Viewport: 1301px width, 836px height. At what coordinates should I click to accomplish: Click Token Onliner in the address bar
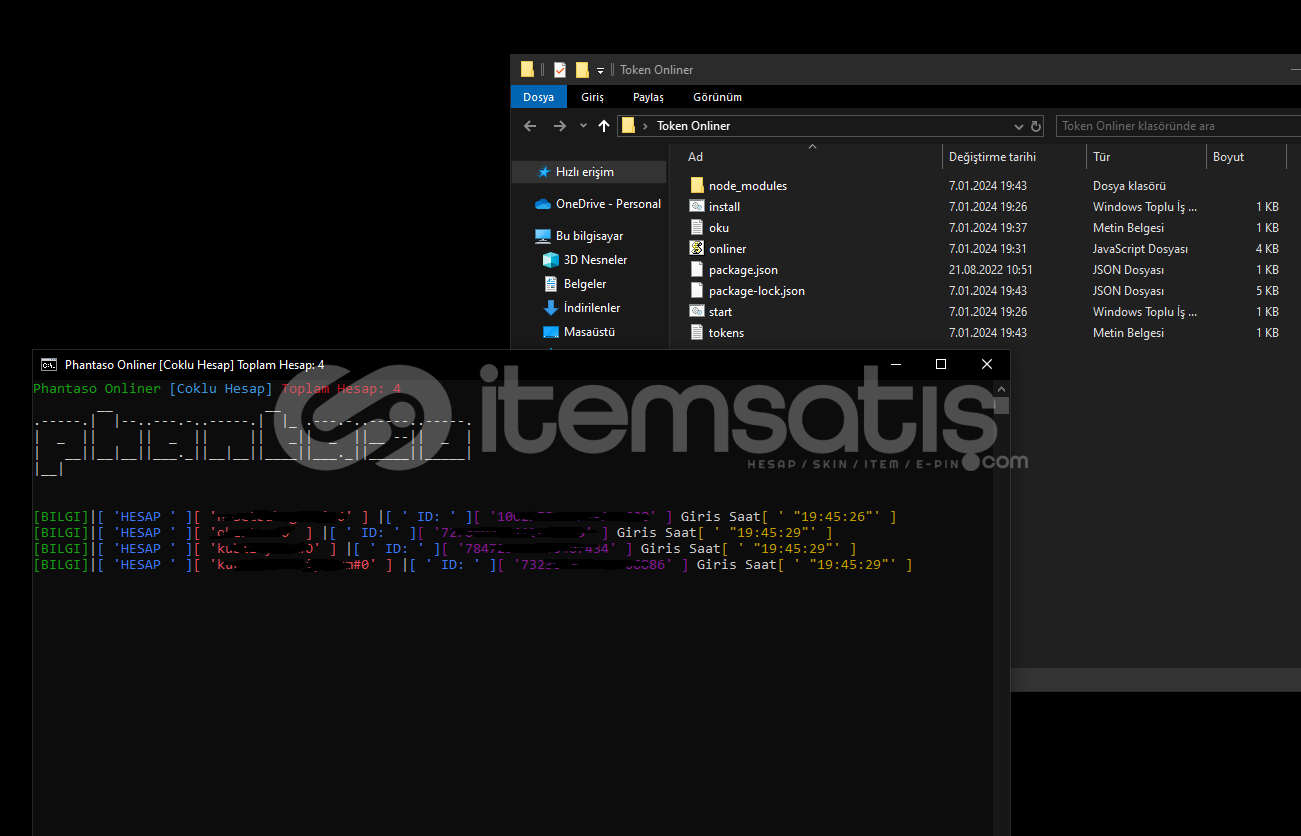point(693,126)
